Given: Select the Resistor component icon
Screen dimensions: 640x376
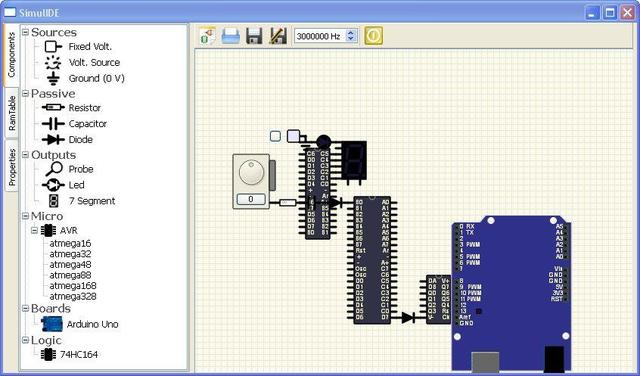Looking at the screenshot, I should [53, 107].
